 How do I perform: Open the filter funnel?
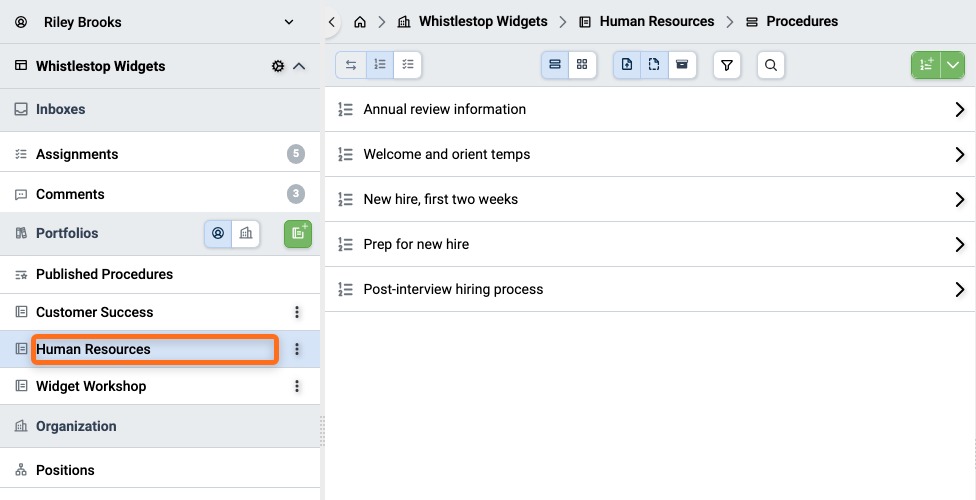pos(726,65)
